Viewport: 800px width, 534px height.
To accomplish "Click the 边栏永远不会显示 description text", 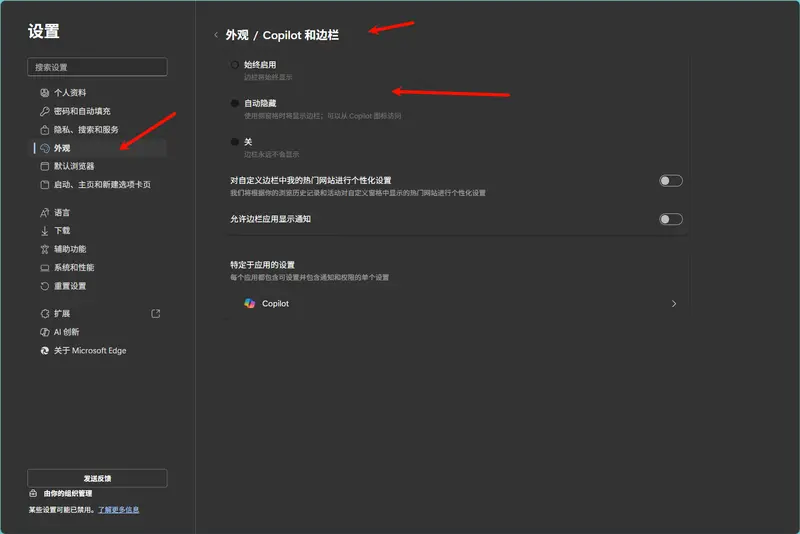I will [271, 154].
